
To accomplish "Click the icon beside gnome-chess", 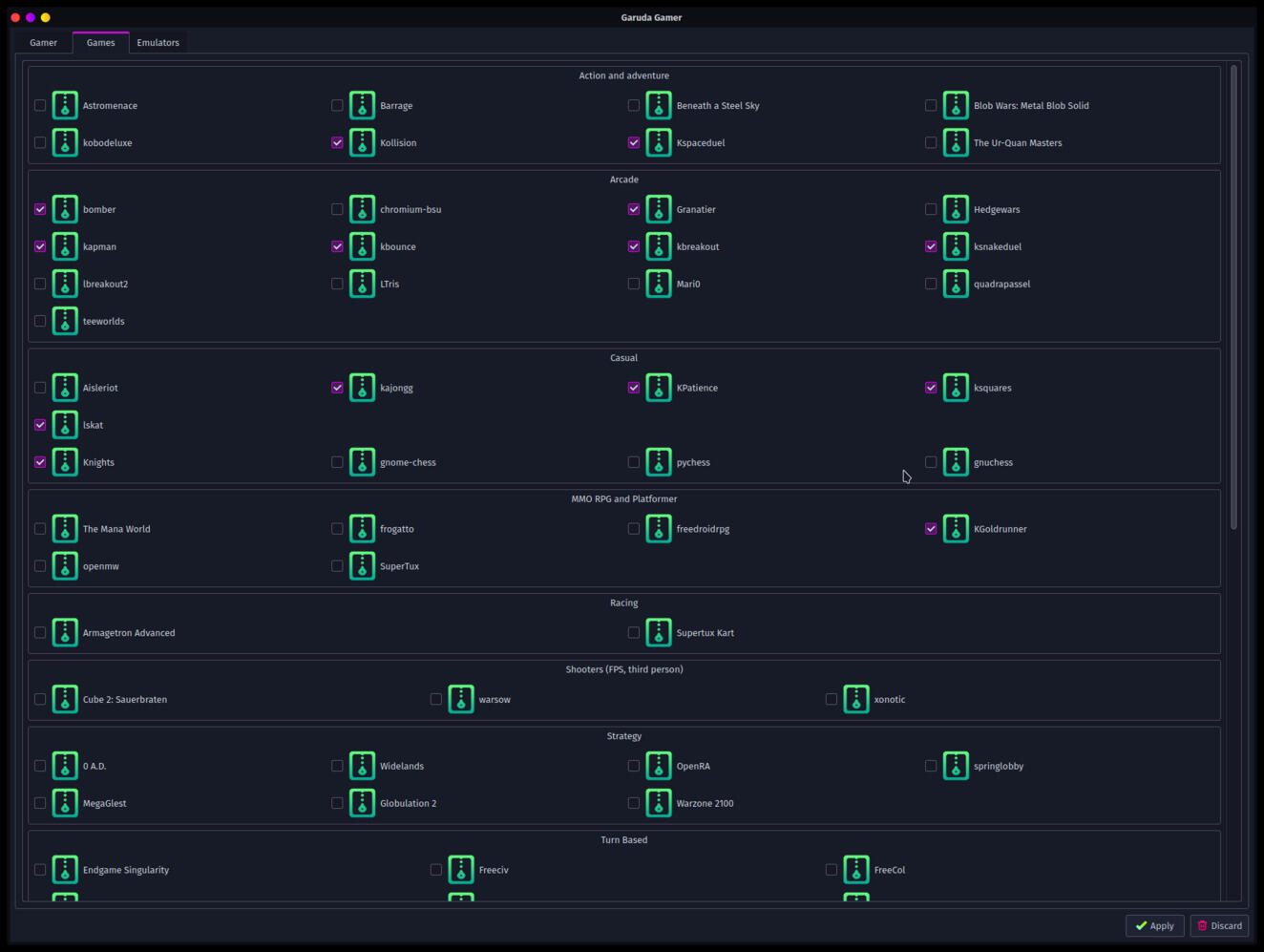I will pyautogui.click(x=363, y=462).
